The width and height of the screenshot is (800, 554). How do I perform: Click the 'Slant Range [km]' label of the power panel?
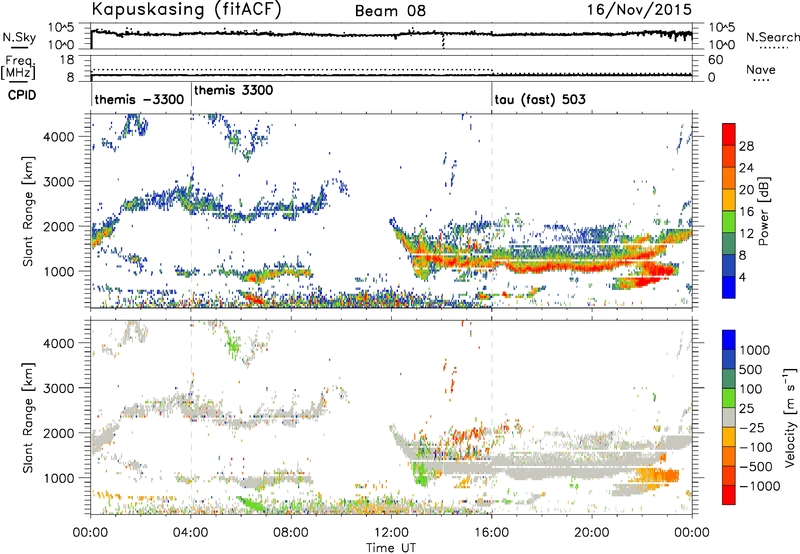pos(28,211)
